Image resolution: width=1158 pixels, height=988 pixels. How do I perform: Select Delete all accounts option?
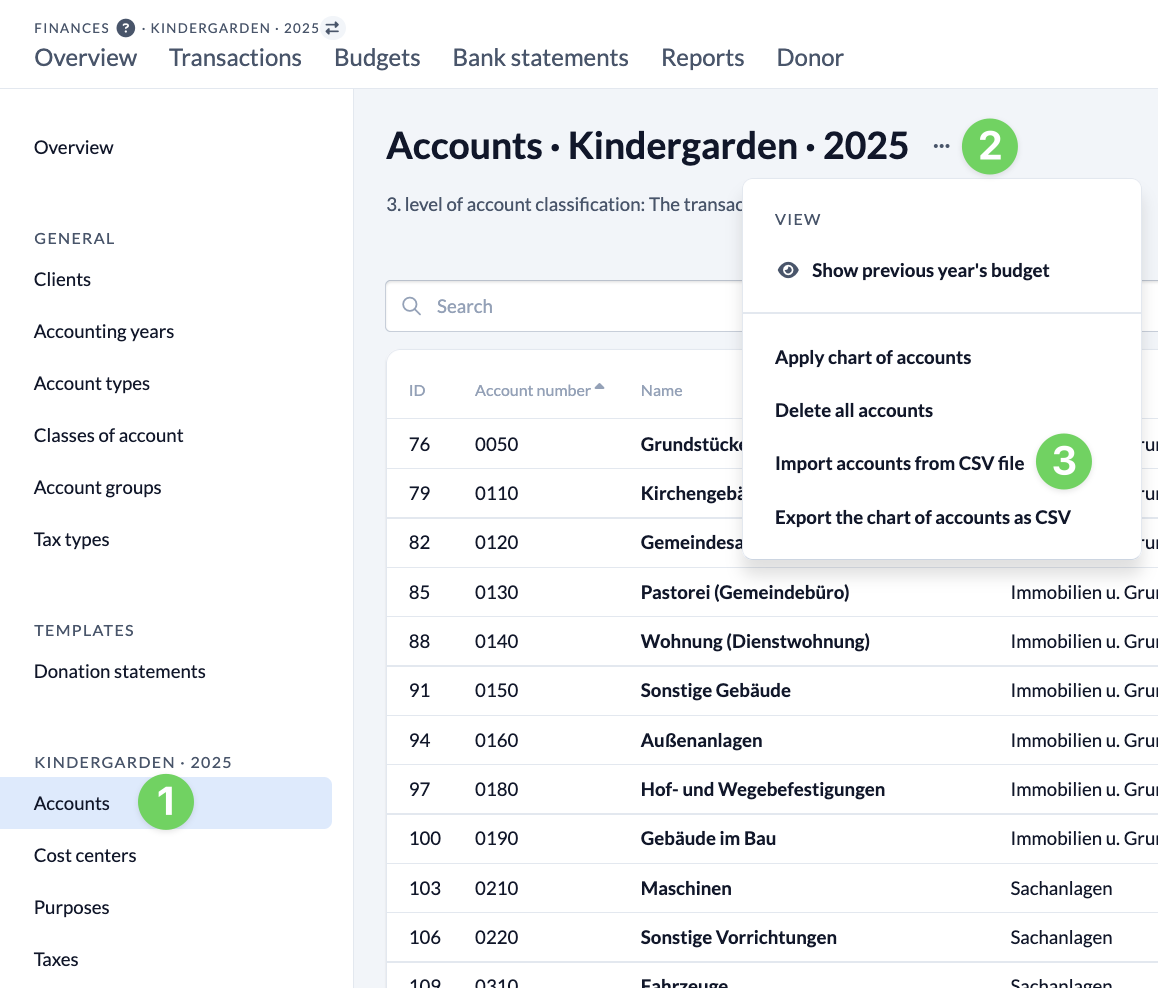pos(853,410)
